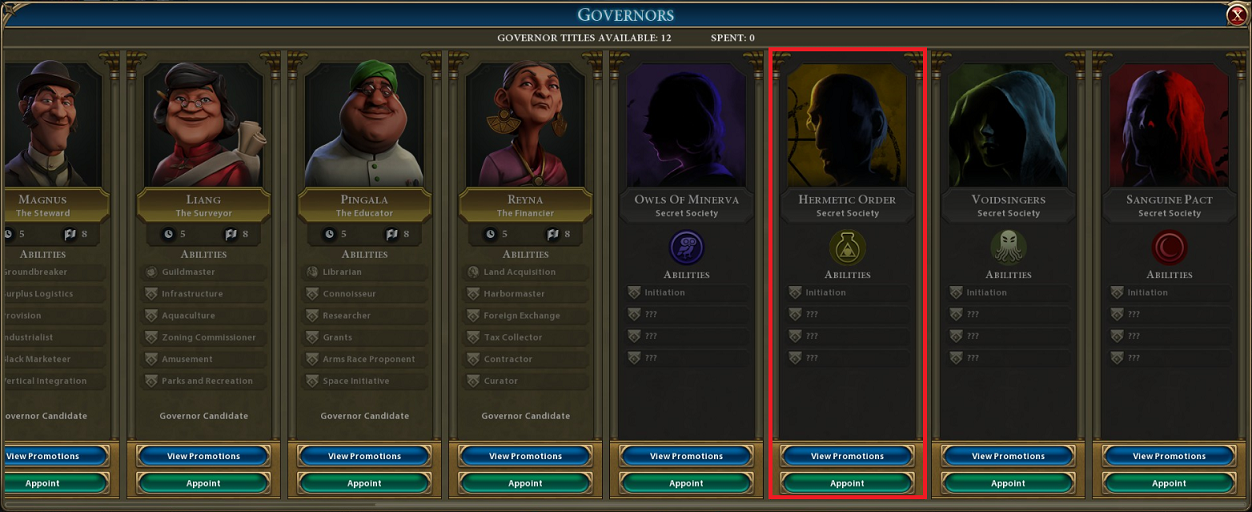
Task: Click Reyna's Land Acquisition ability icon
Action: [x=474, y=272]
